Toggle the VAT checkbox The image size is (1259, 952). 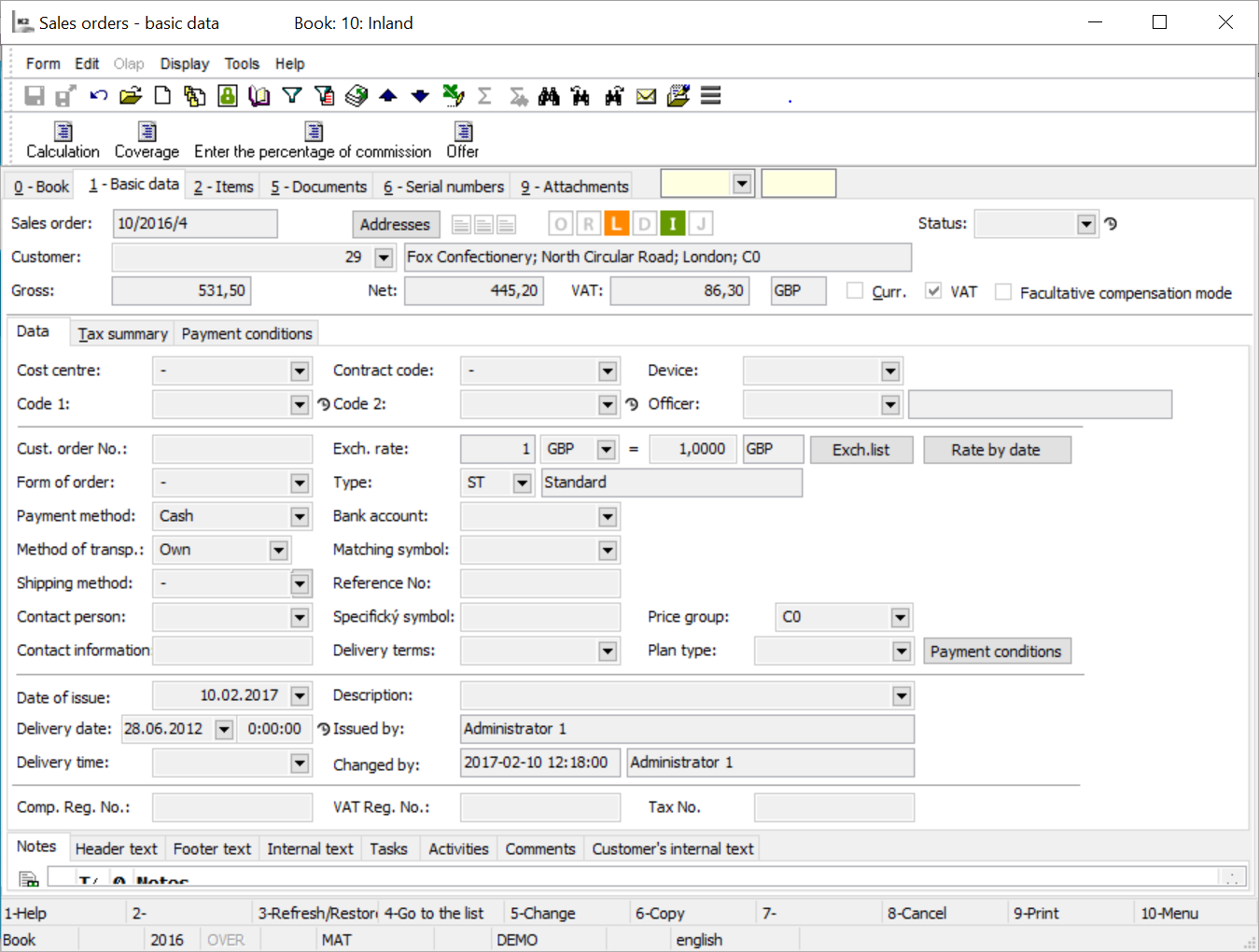[x=932, y=291]
